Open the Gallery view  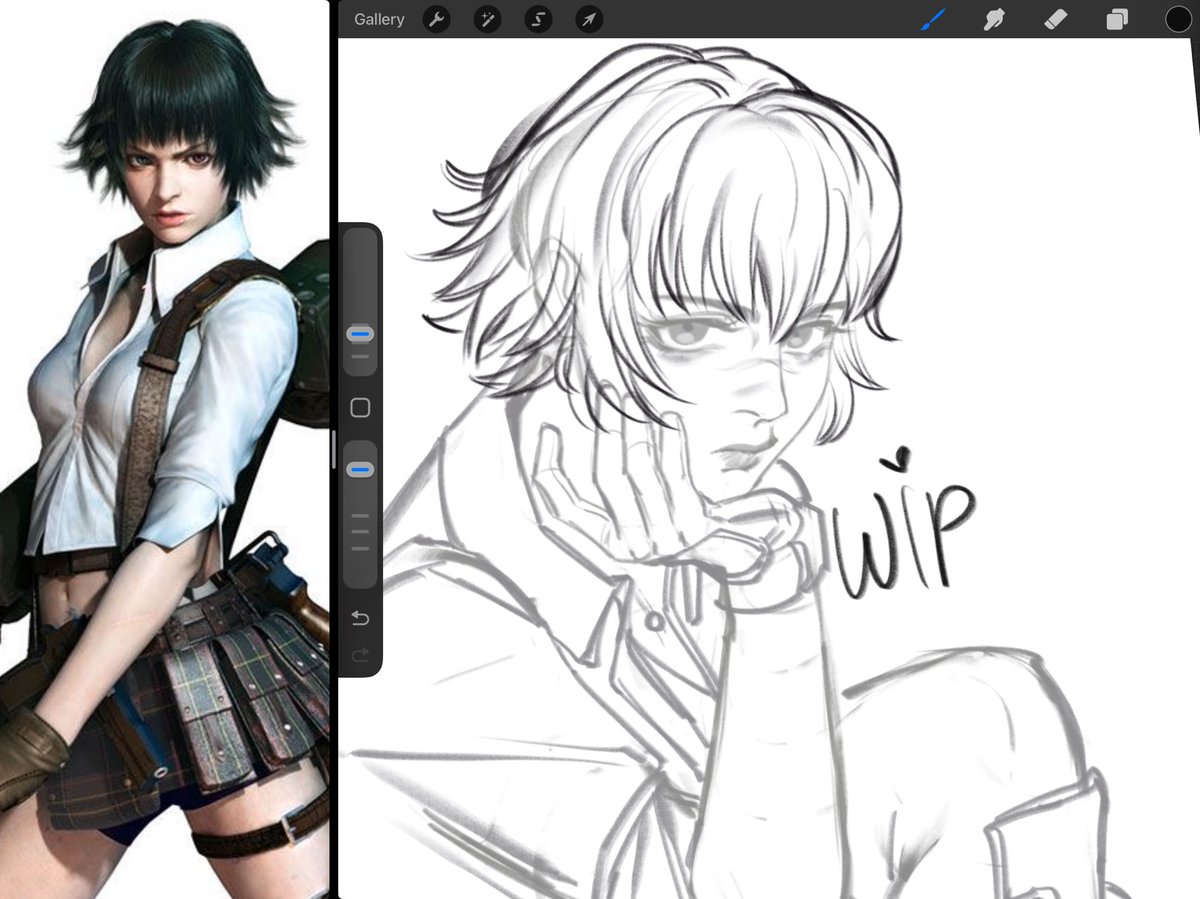[379, 19]
